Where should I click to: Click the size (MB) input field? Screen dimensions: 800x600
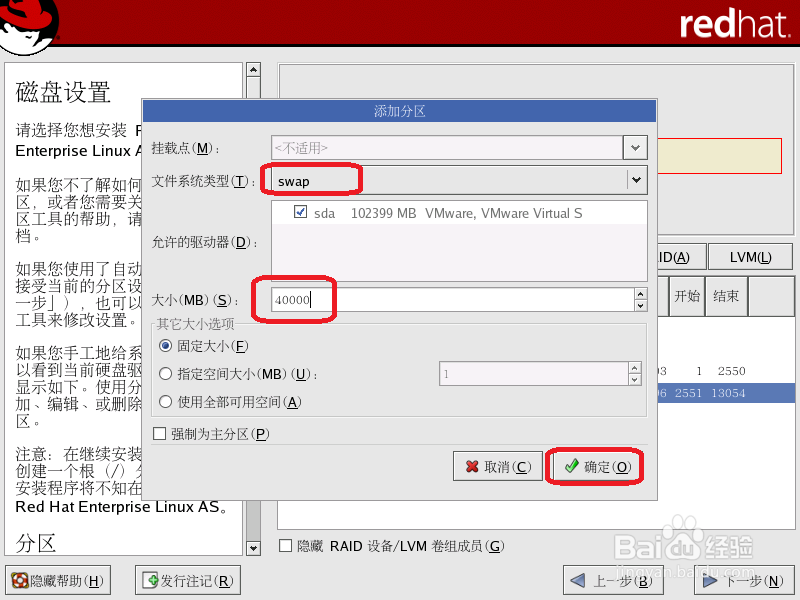click(453, 299)
